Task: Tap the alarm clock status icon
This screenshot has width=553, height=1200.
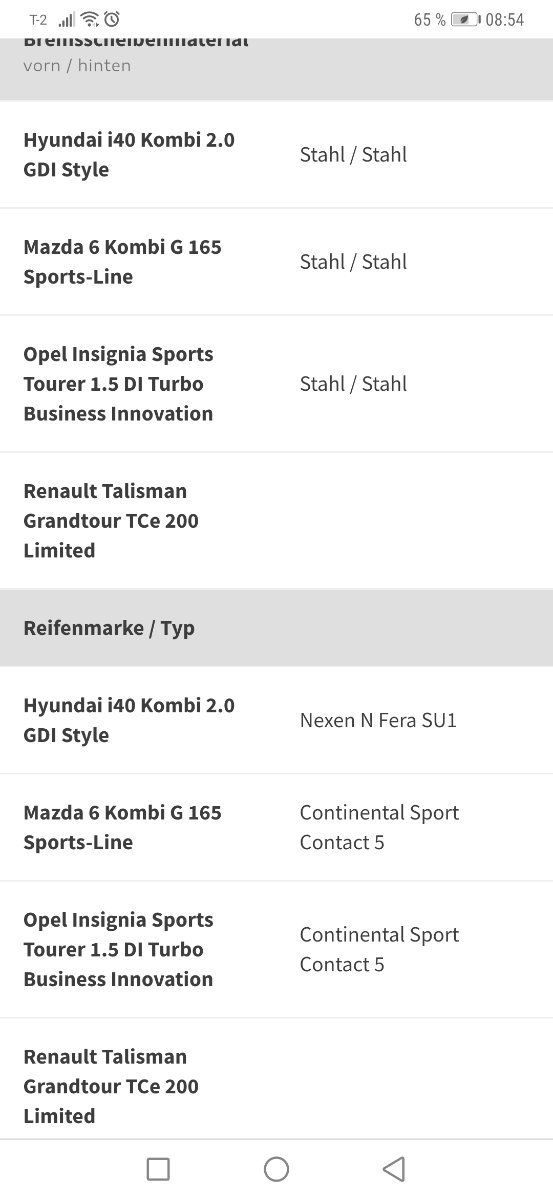Action: tap(112, 19)
